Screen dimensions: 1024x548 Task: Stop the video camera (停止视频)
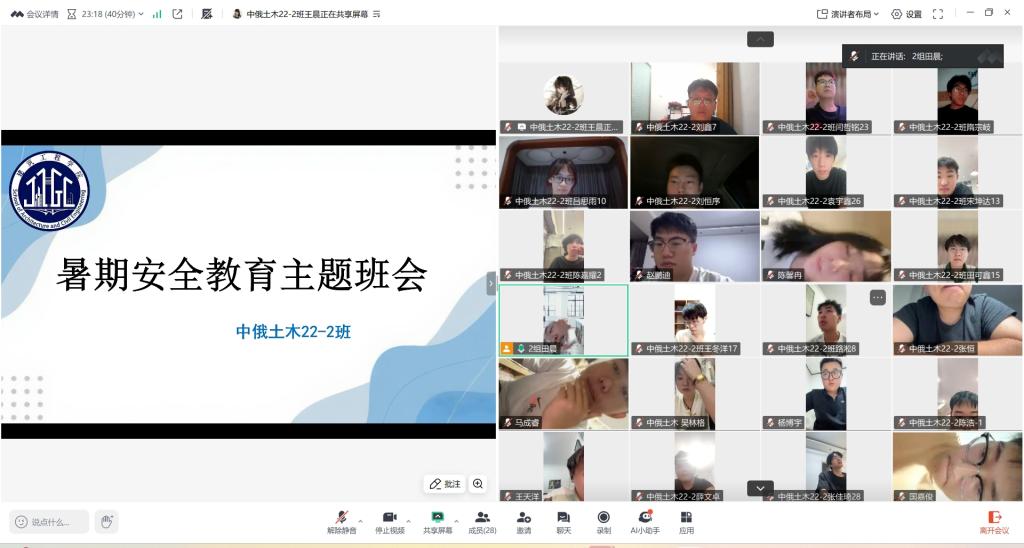[x=389, y=520]
